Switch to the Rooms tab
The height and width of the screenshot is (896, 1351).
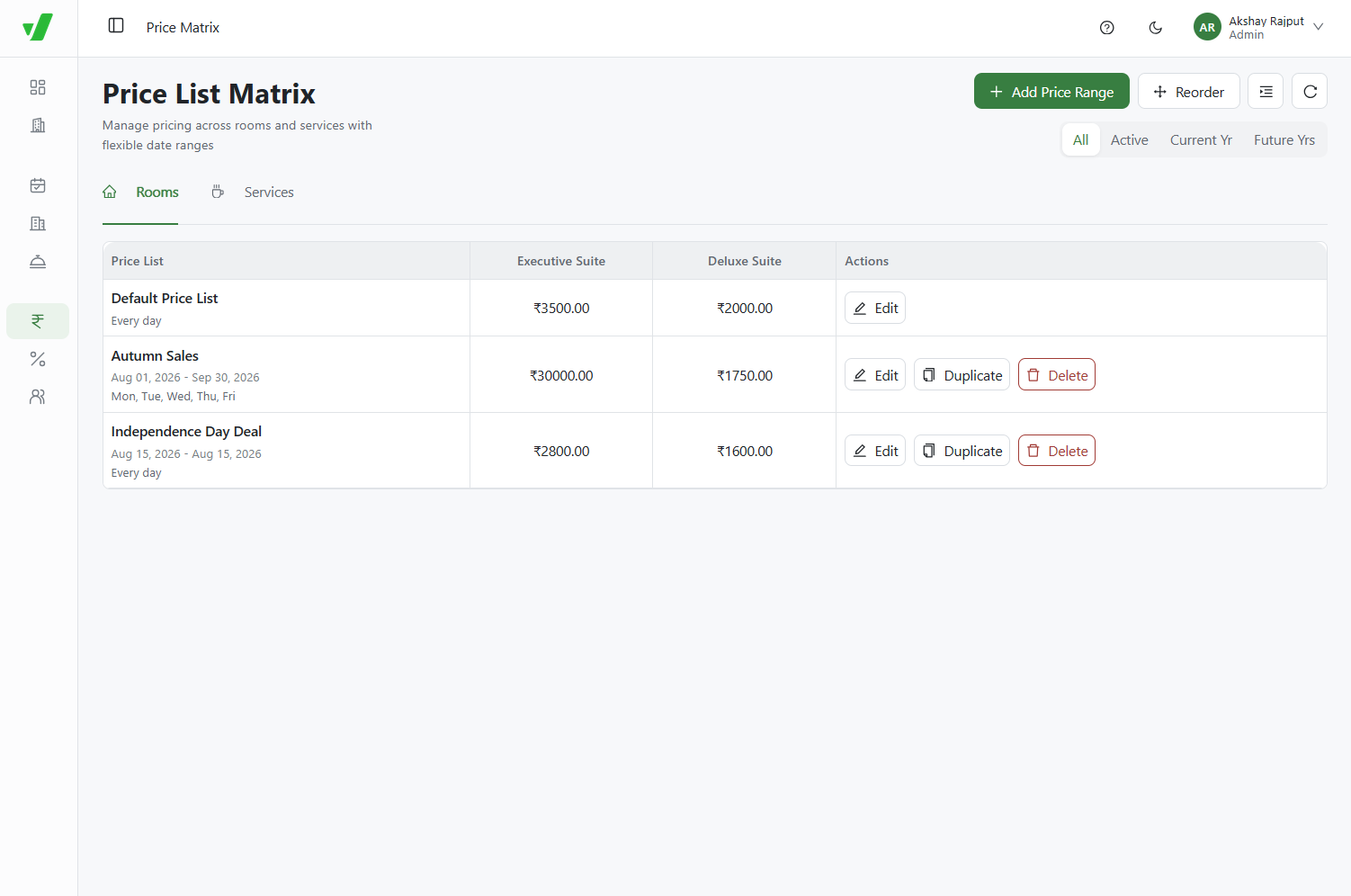(140, 192)
